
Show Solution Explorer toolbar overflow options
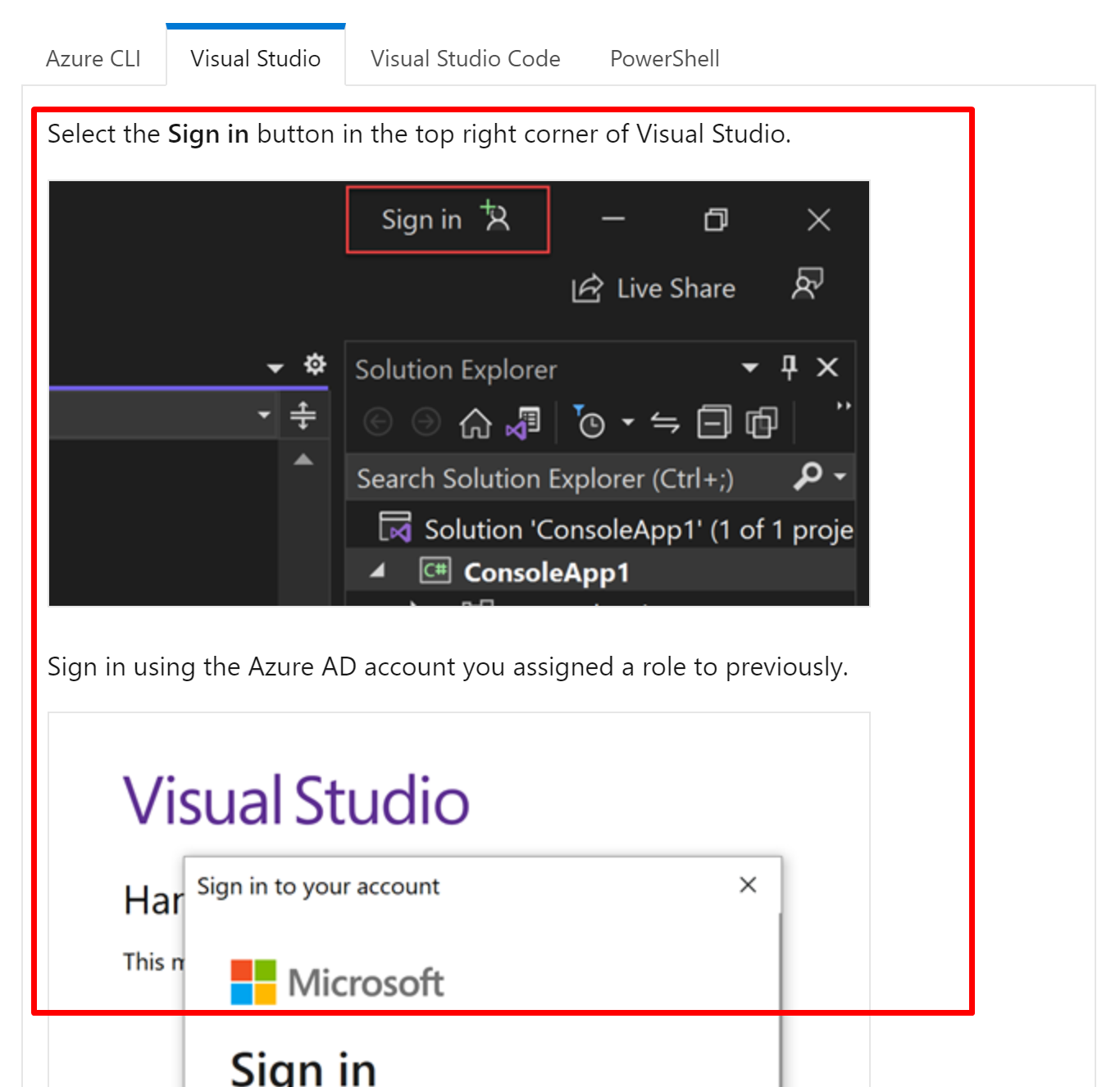click(x=844, y=406)
